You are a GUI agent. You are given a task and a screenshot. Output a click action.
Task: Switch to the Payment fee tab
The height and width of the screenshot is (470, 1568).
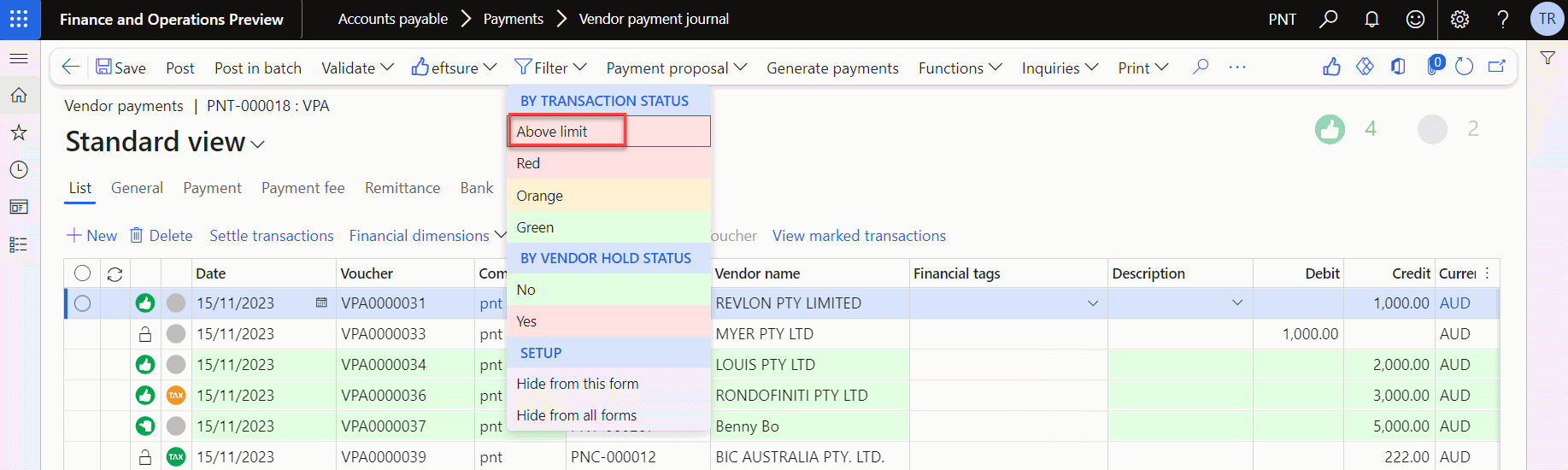[303, 188]
